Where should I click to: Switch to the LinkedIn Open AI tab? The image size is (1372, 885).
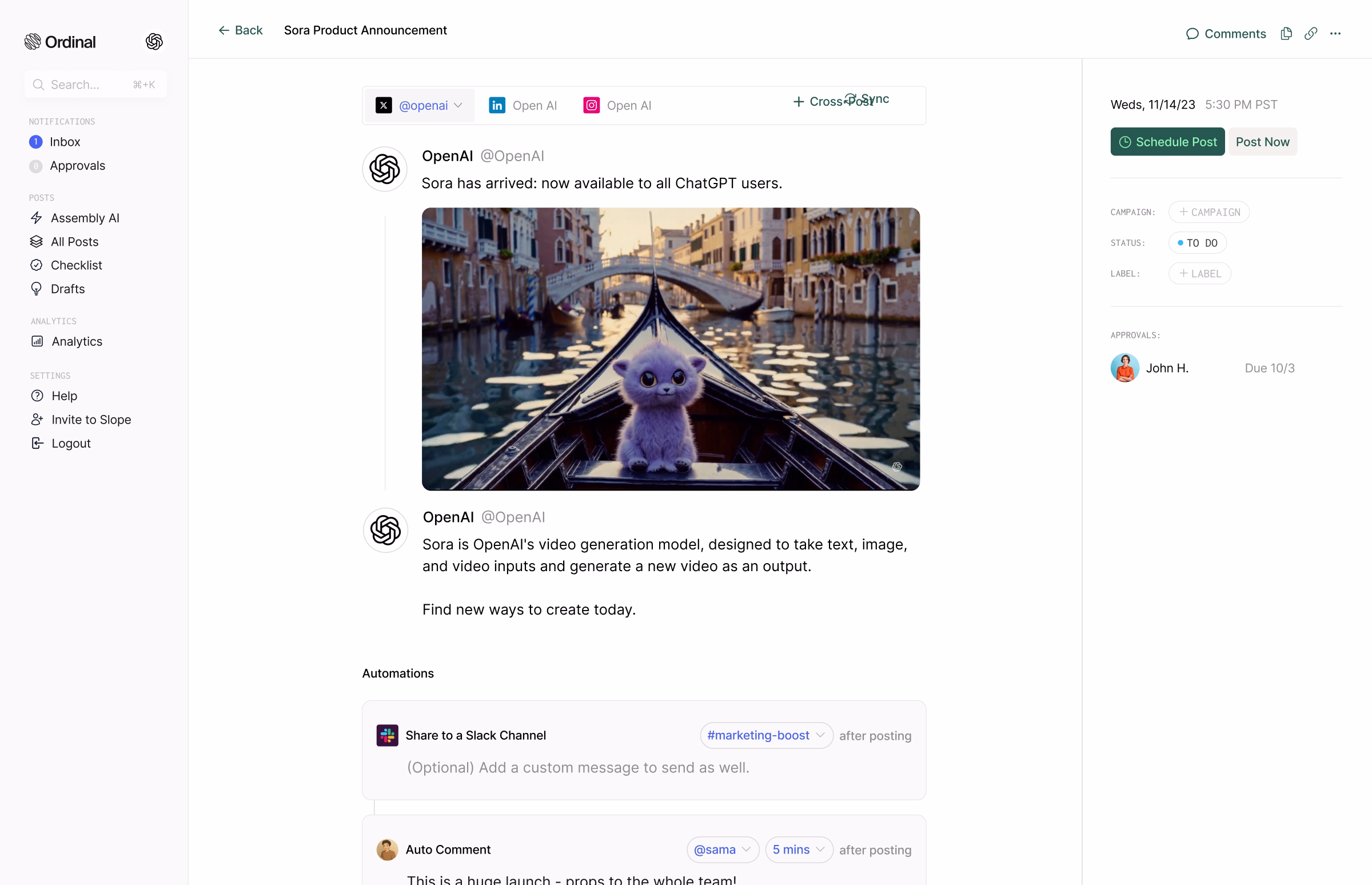tap(523, 105)
